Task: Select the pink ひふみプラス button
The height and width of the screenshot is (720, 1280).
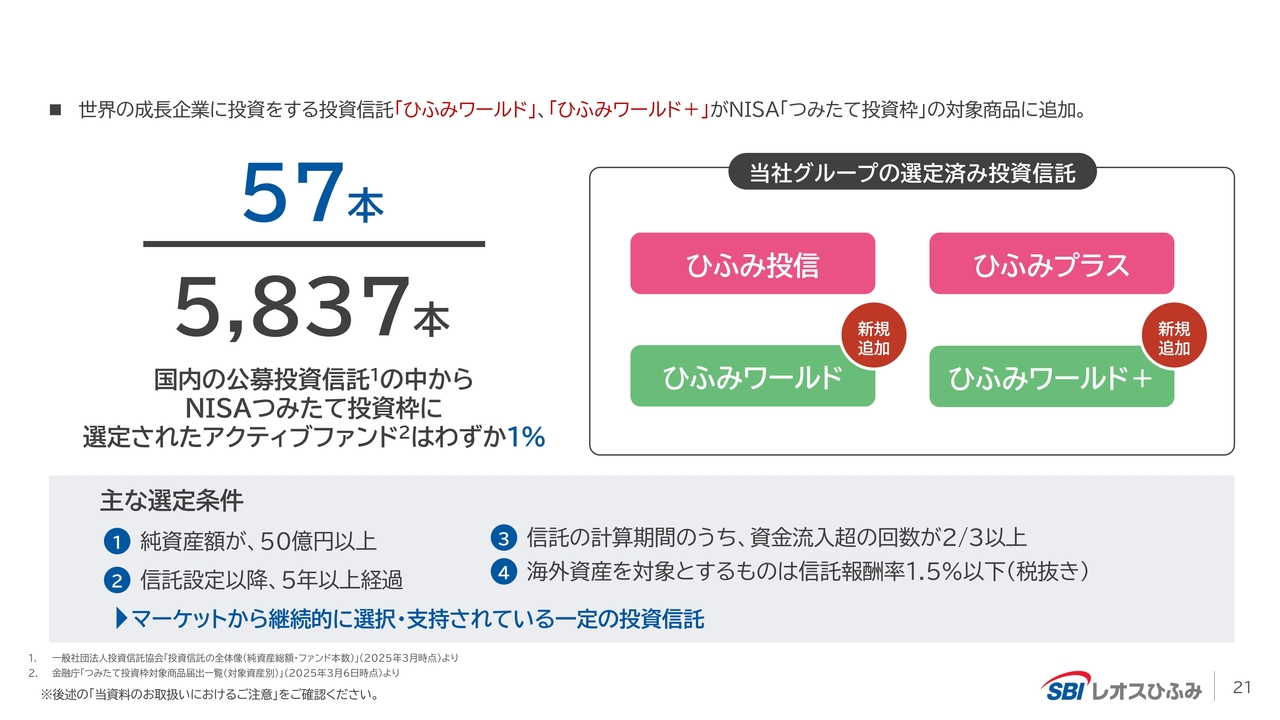Action: click(x=1051, y=264)
